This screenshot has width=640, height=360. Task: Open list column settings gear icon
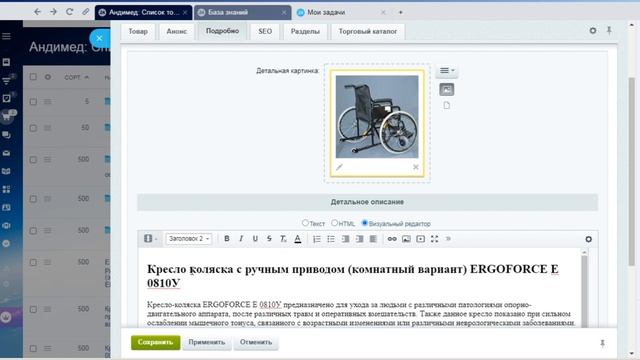click(x=48, y=77)
